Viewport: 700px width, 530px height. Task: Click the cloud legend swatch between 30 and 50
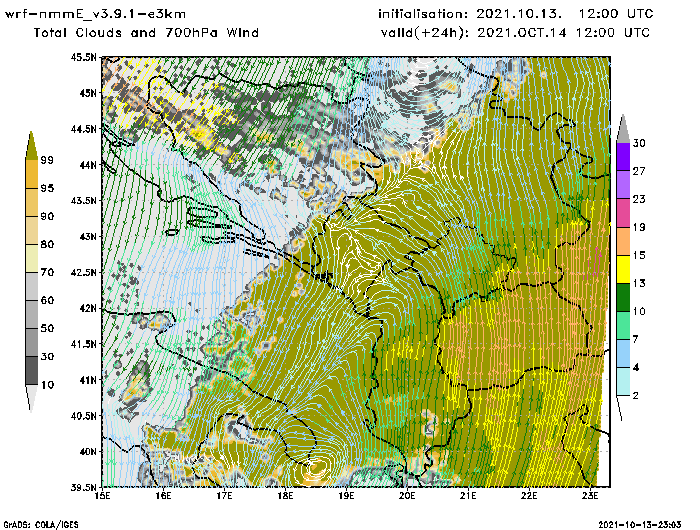click(x=32, y=342)
